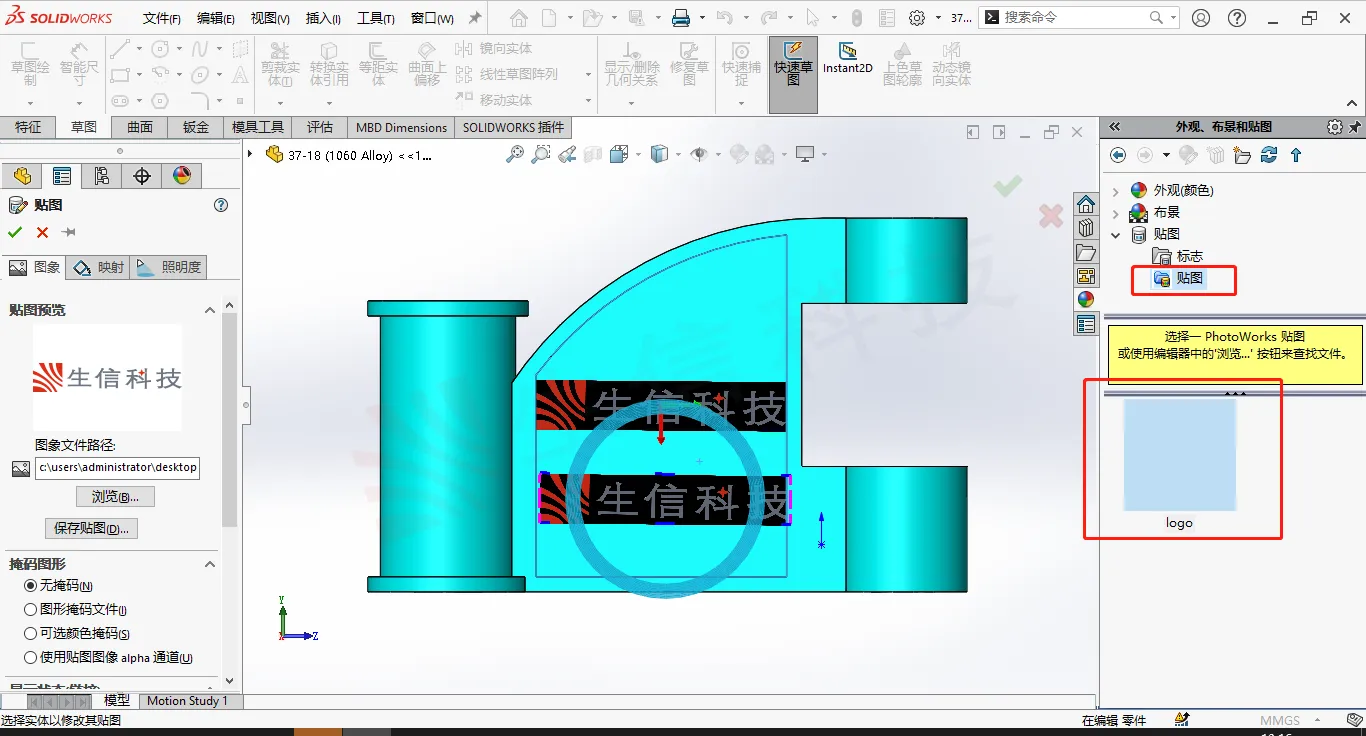Expand the 外观(颜色) tree node

click(1116, 190)
